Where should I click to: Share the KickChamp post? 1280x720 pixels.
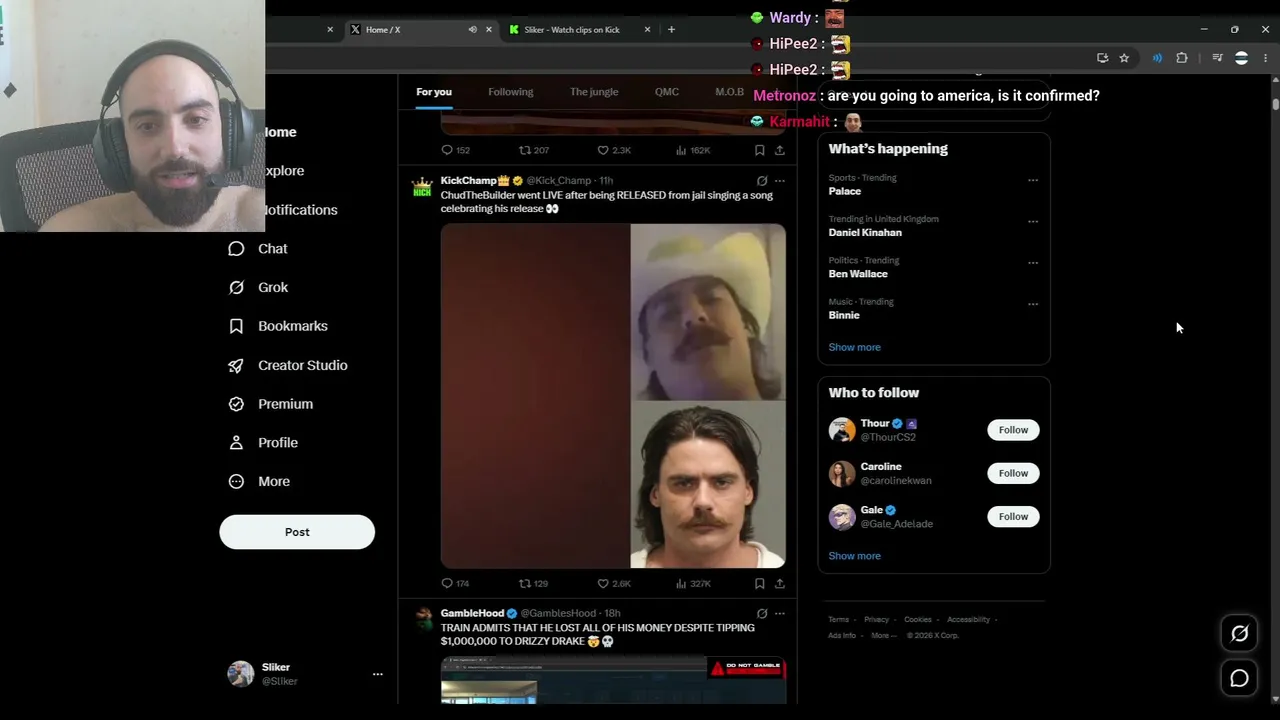click(x=780, y=583)
